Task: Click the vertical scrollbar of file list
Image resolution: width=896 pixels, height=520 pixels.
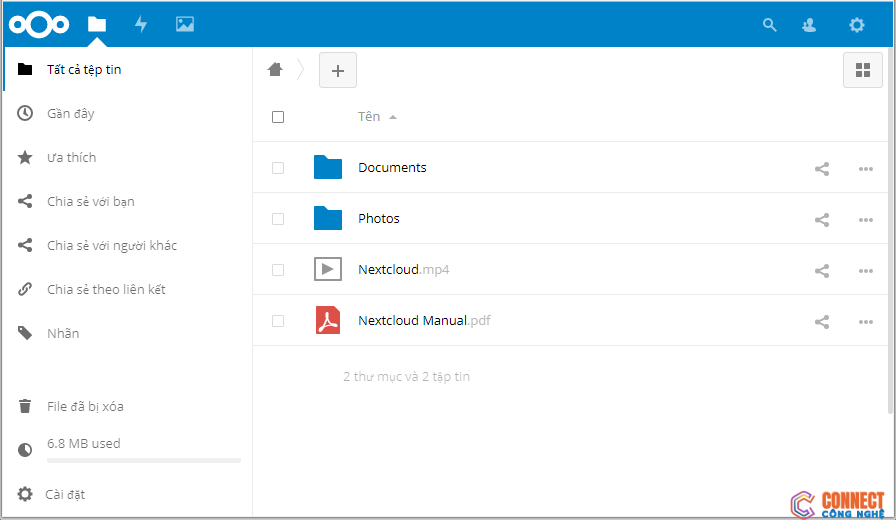Action: pyautogui.click(x=890, y=230)
